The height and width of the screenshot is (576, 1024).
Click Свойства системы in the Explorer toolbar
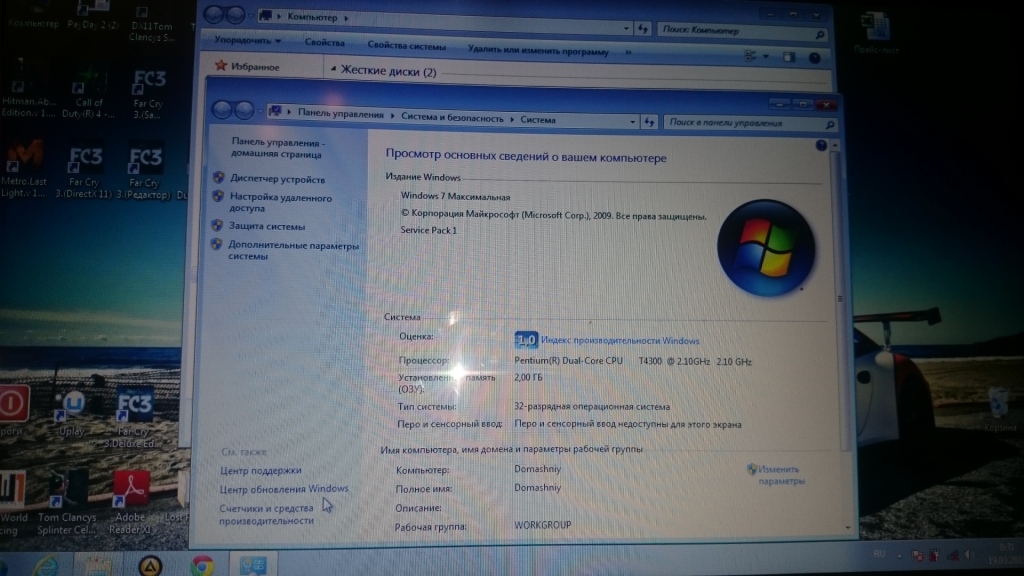point(406,45)
